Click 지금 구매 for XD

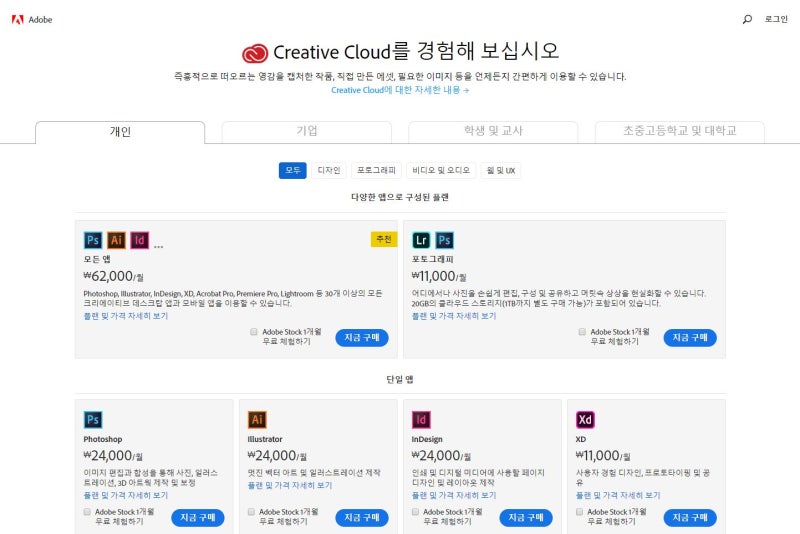[690, 518]
